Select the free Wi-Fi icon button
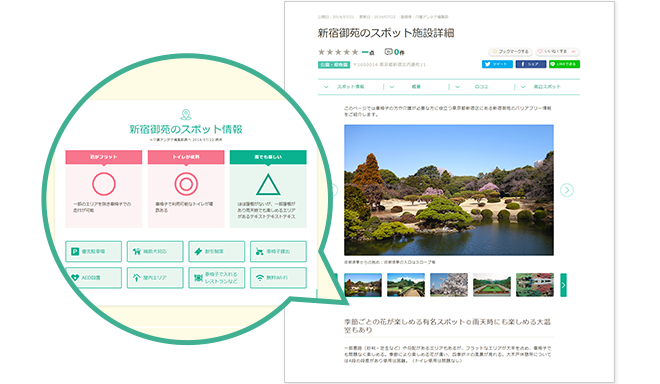The width and height of the screenshot is (660, 384). tap(278, 278)
